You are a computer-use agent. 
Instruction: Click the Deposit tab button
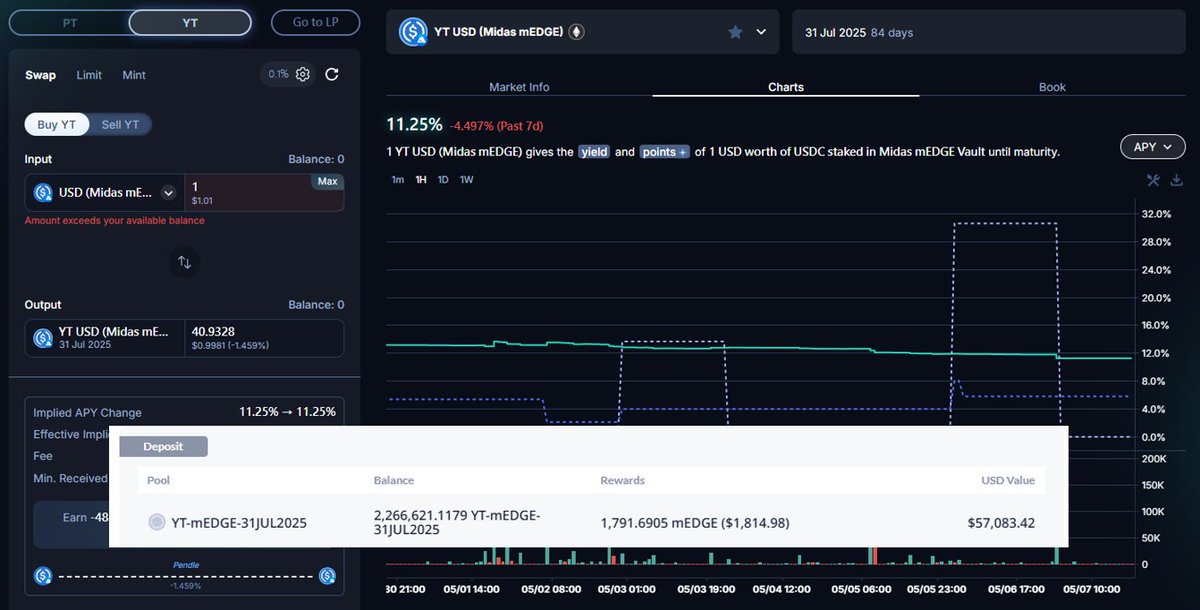point(163,446)
